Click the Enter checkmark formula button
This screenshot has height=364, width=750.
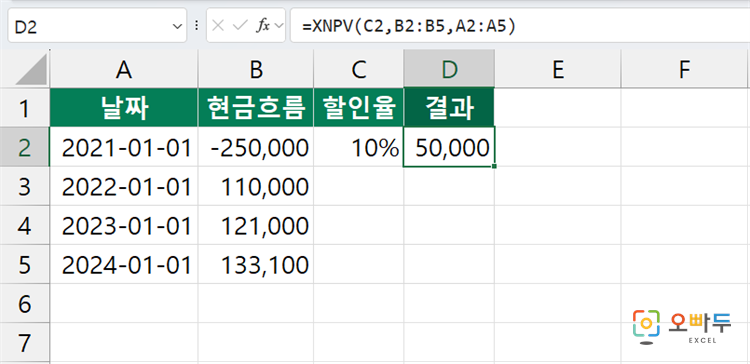(x=239, y=26)
